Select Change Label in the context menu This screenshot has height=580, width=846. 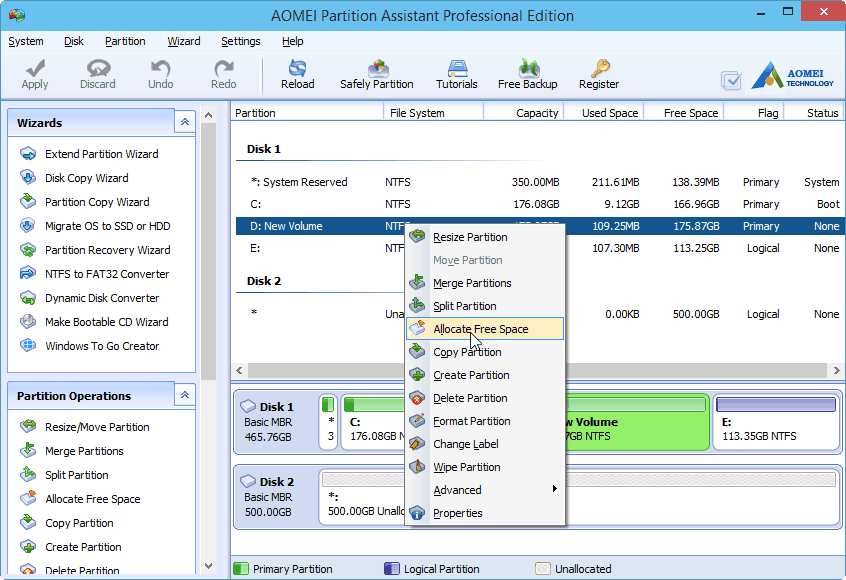click(x=485, y=445)
